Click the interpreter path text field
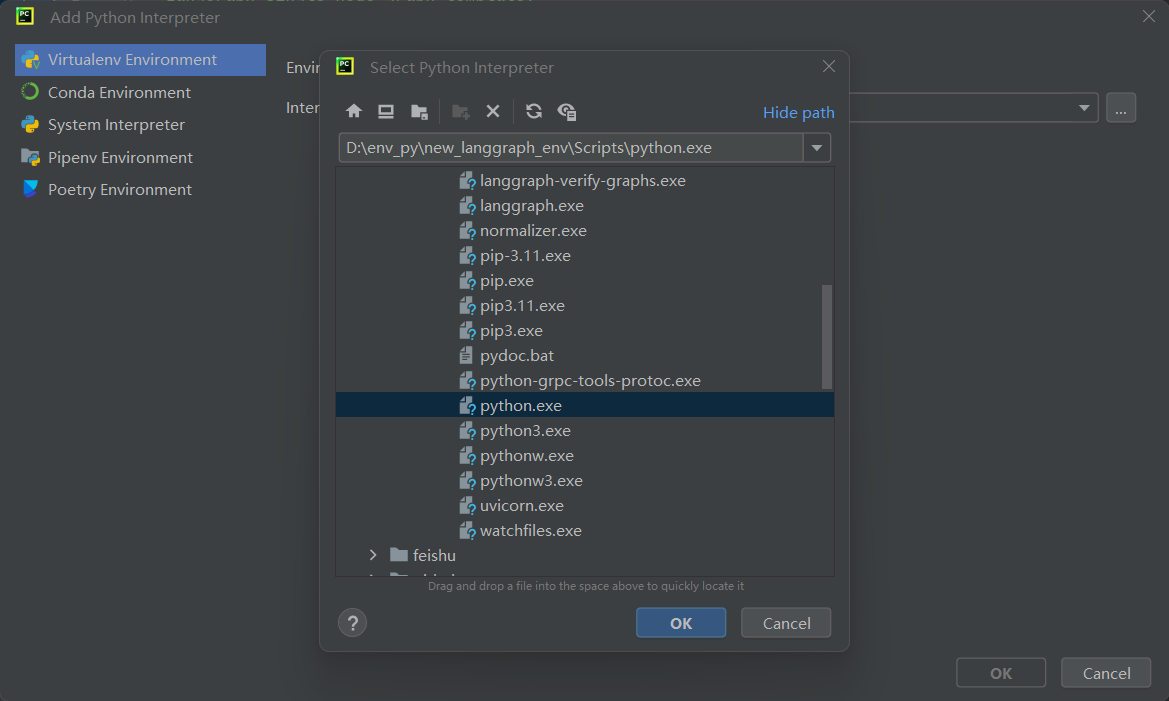Screen dimensions: 1169x701 pos(570,148)
